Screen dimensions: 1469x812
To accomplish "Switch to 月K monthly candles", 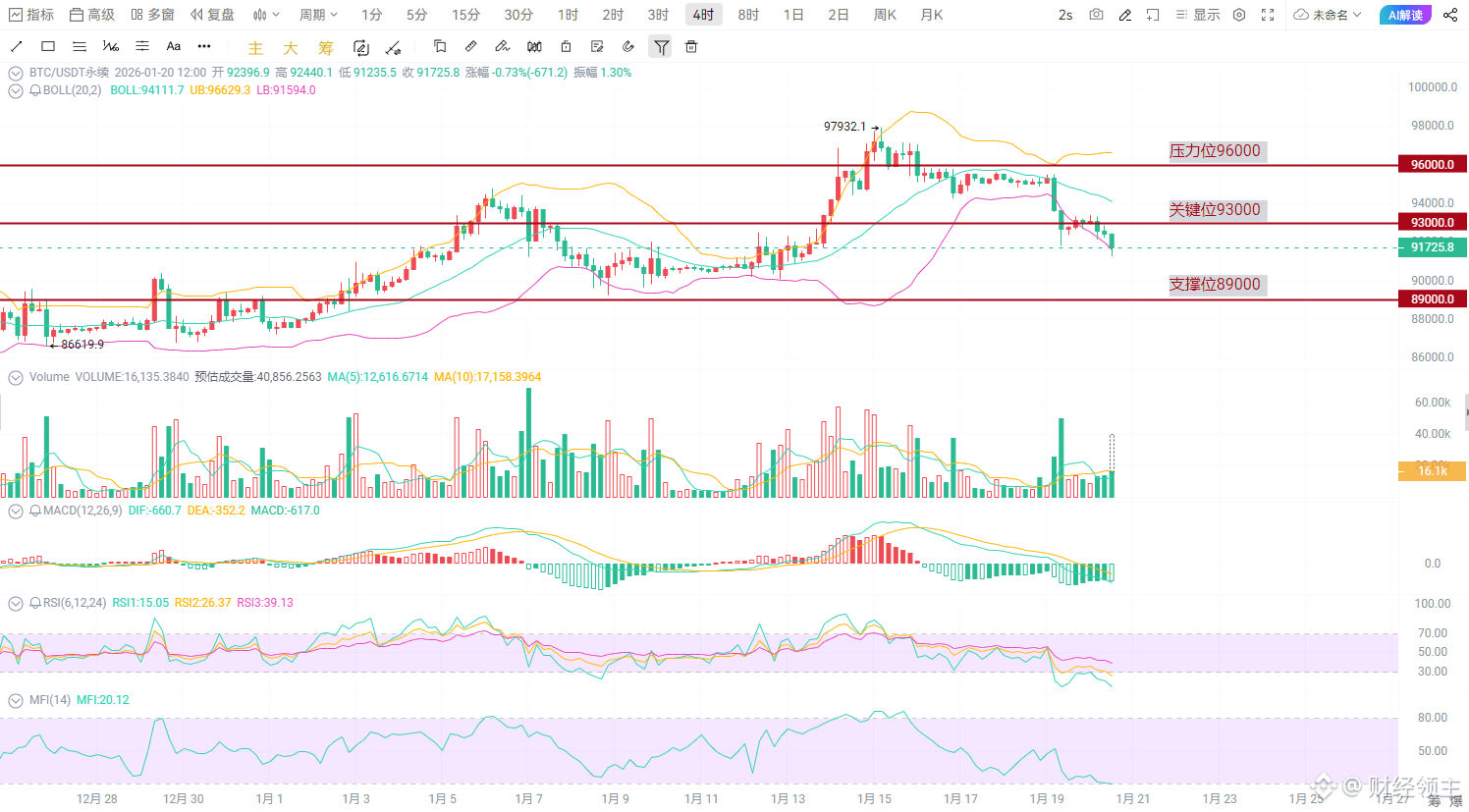I will pyautogui.click(x=932, y=15).
